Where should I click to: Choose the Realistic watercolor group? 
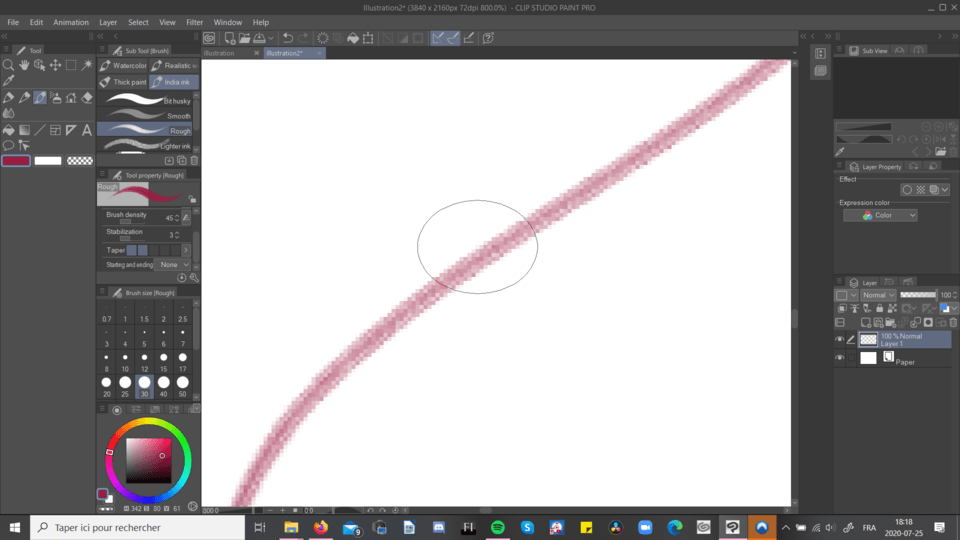coord(174,66)
